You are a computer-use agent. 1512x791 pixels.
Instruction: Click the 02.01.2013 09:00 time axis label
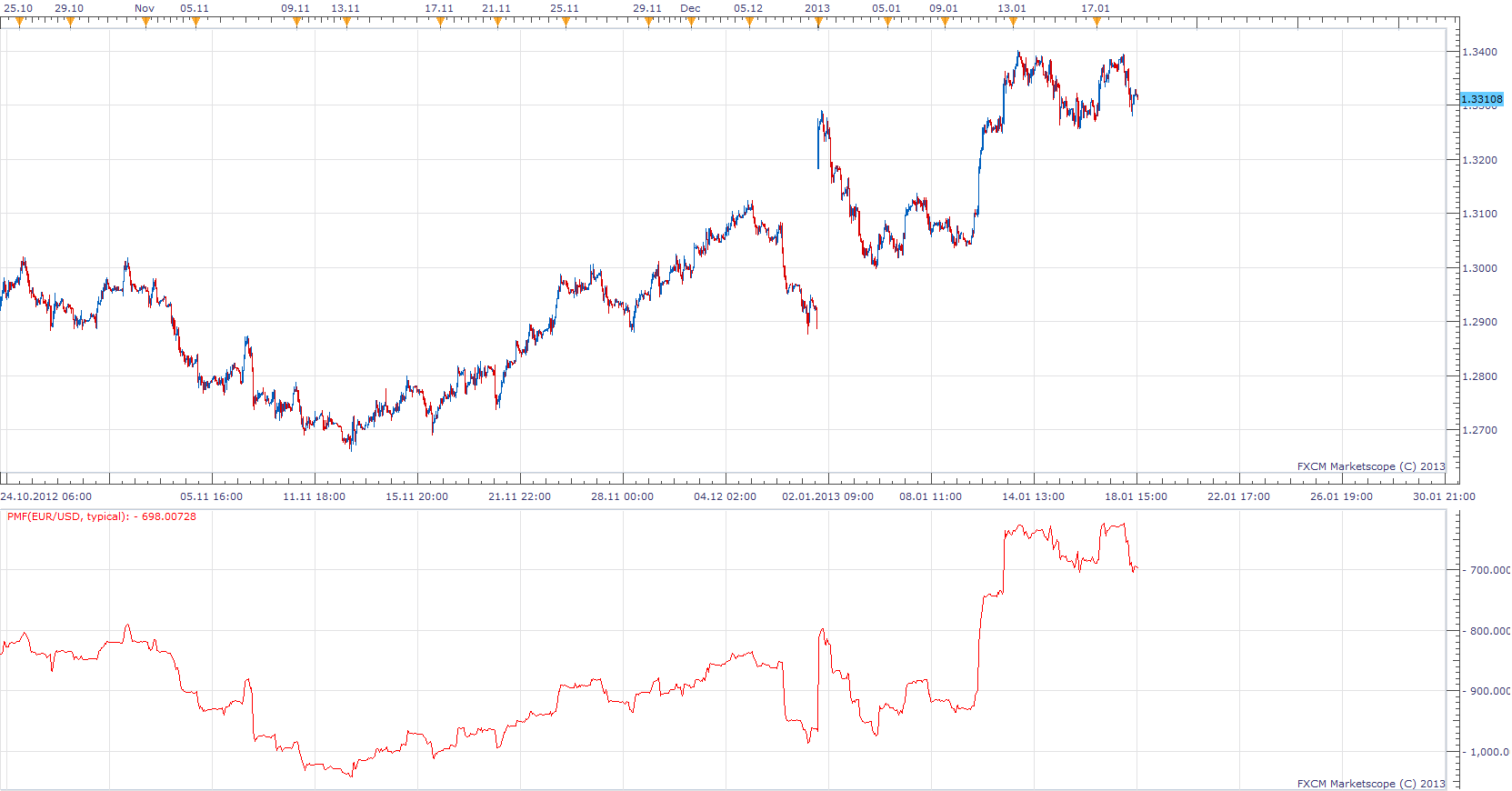[827, 496]
